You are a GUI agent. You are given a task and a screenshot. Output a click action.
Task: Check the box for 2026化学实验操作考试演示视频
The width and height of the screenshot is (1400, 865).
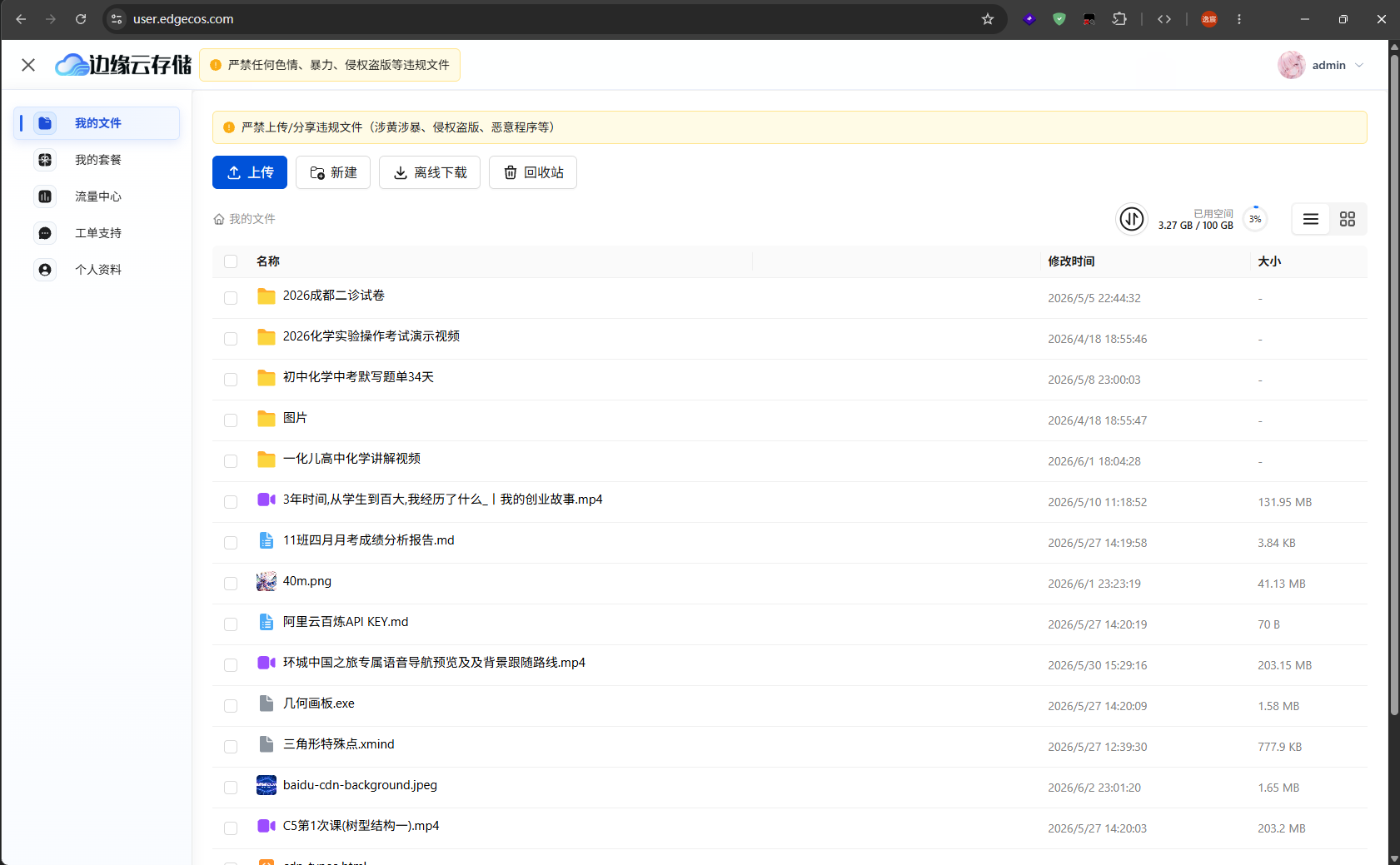click(231, 339)
